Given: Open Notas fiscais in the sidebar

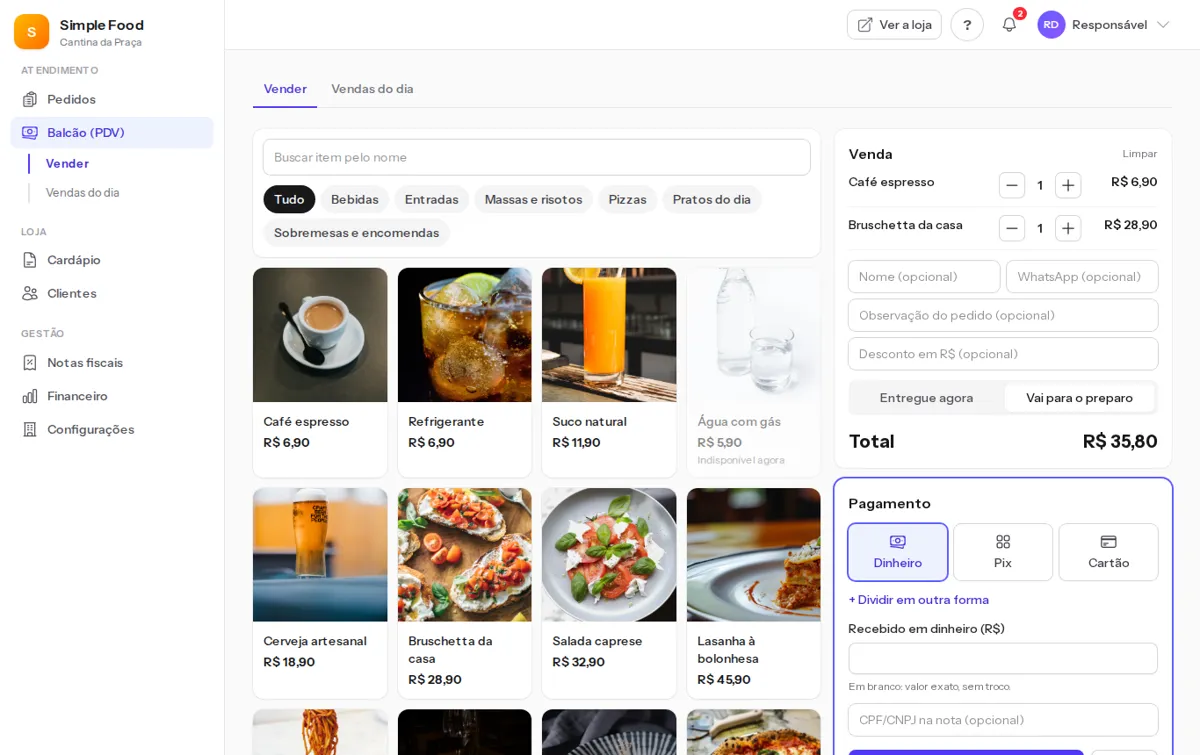Looking at the screenshot, I should click(x=112, y=362).
